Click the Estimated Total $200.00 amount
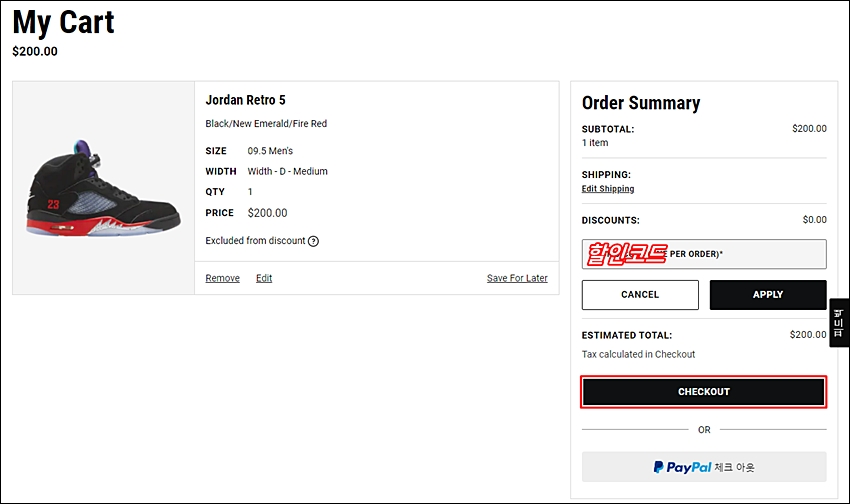The height and width of the screenshot is (504, 850). pos(807,335)
